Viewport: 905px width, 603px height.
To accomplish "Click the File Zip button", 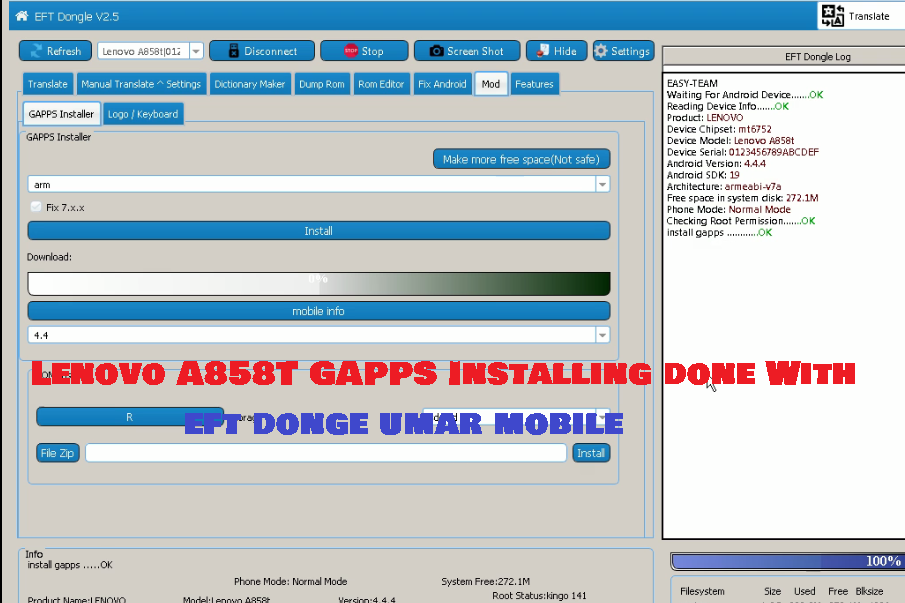I will click(x=57, y=453).
